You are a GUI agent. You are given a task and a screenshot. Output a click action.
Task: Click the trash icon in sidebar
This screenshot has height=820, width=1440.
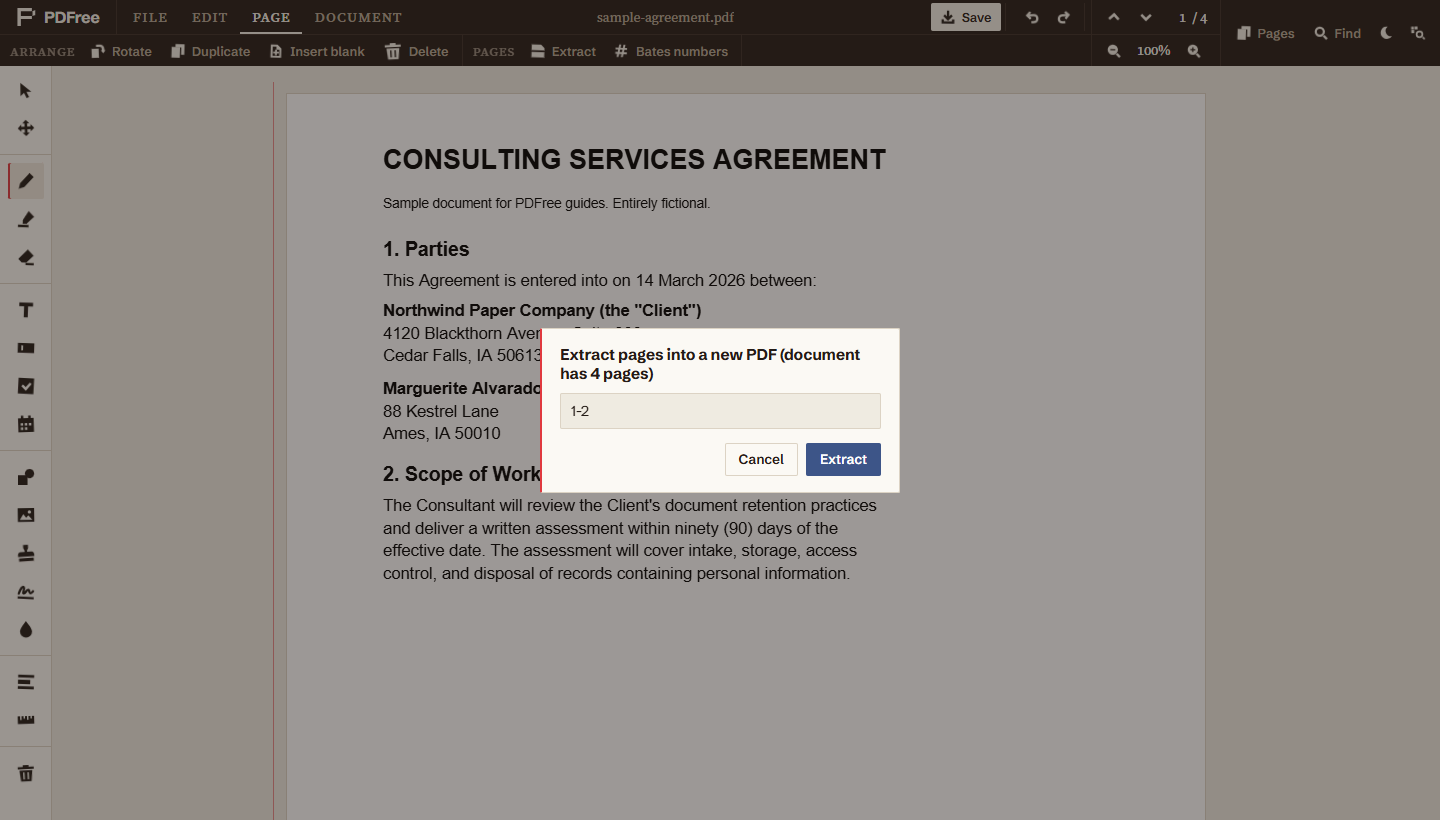tap(26, 773)
